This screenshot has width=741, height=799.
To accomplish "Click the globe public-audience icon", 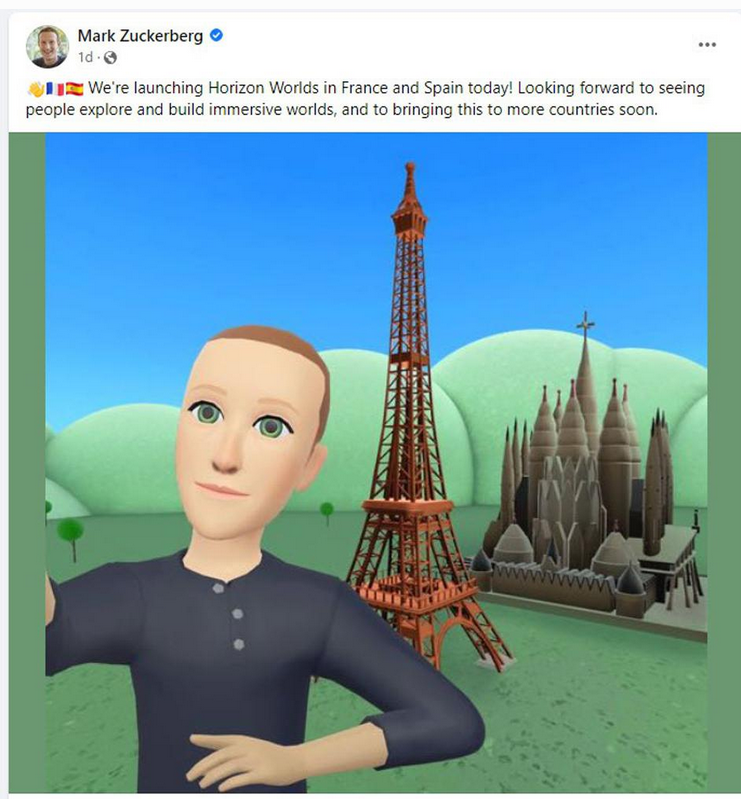I will pos(110,58).
